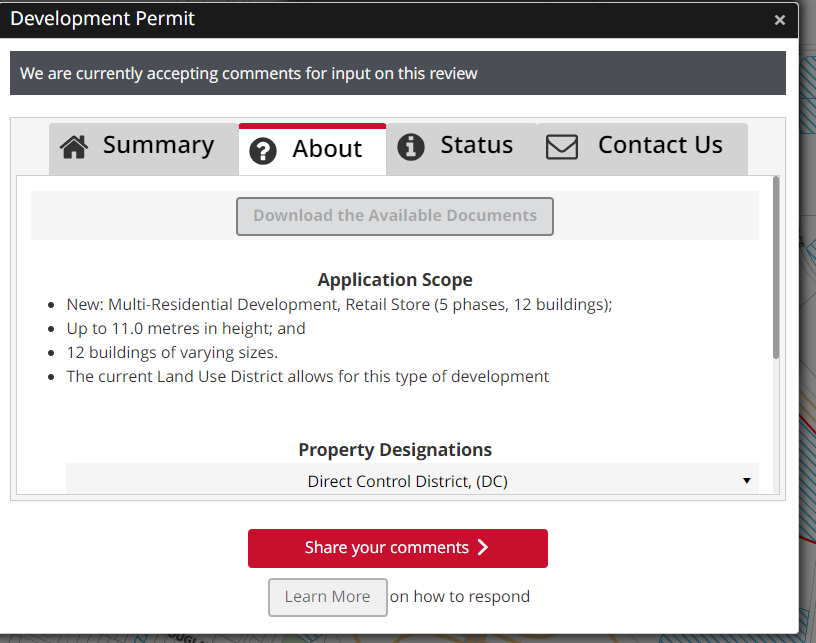The width and height of the screenshot is (816, 643).
Task: Close the Development Permit dialog
Action: tap(779, 20)
